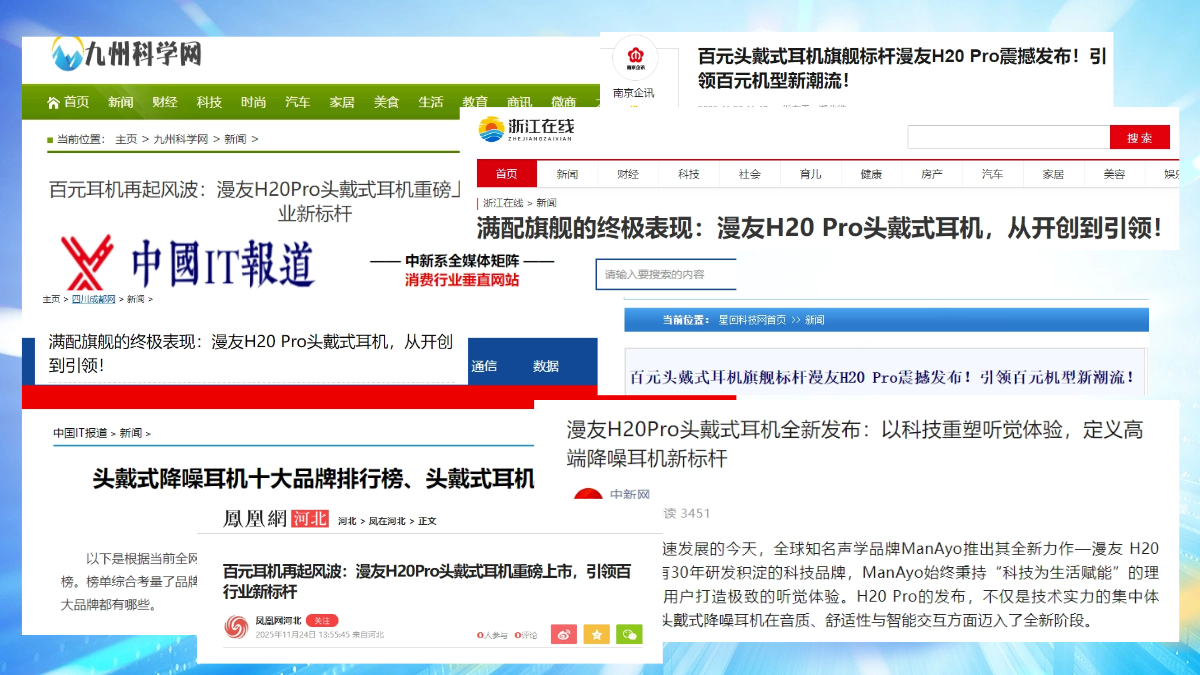
Task: Select 美容 tab on 浙江在线 navigation
Action: (x=1114, y=174)
